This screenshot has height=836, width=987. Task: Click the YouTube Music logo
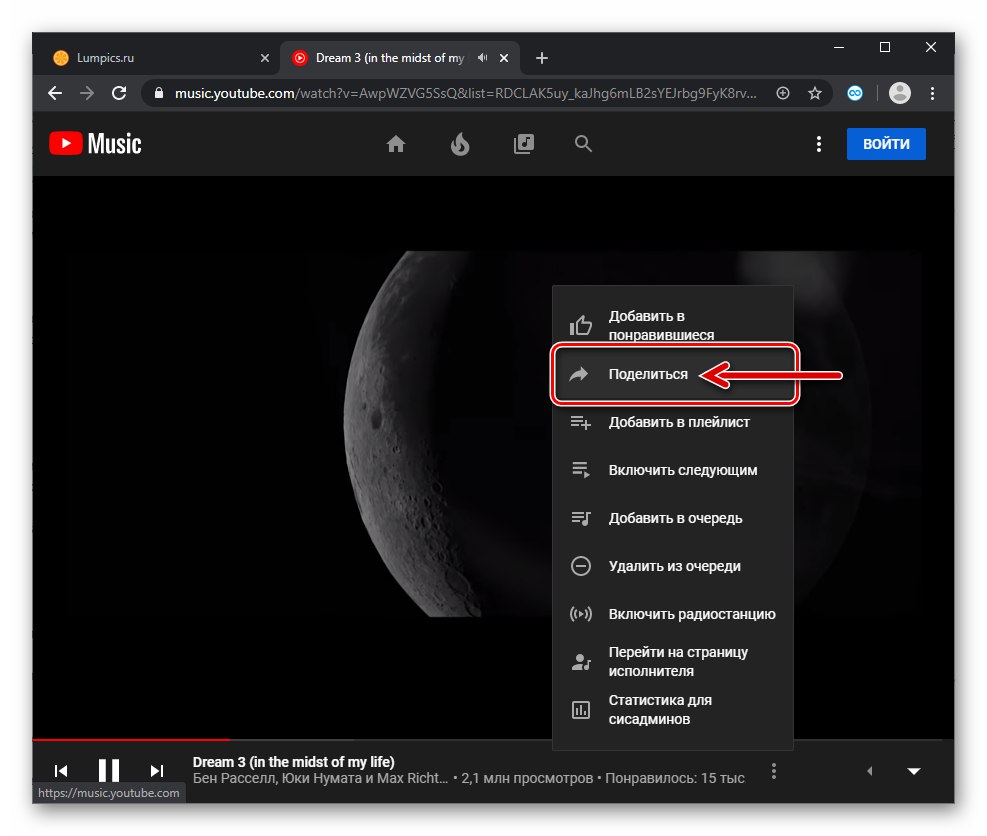tap(96, 144)
